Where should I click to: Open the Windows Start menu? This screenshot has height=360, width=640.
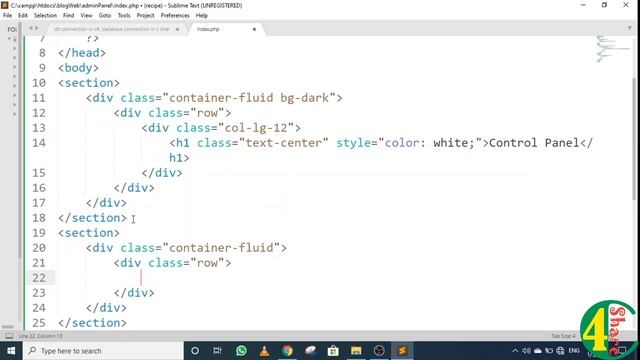(11, 351)
